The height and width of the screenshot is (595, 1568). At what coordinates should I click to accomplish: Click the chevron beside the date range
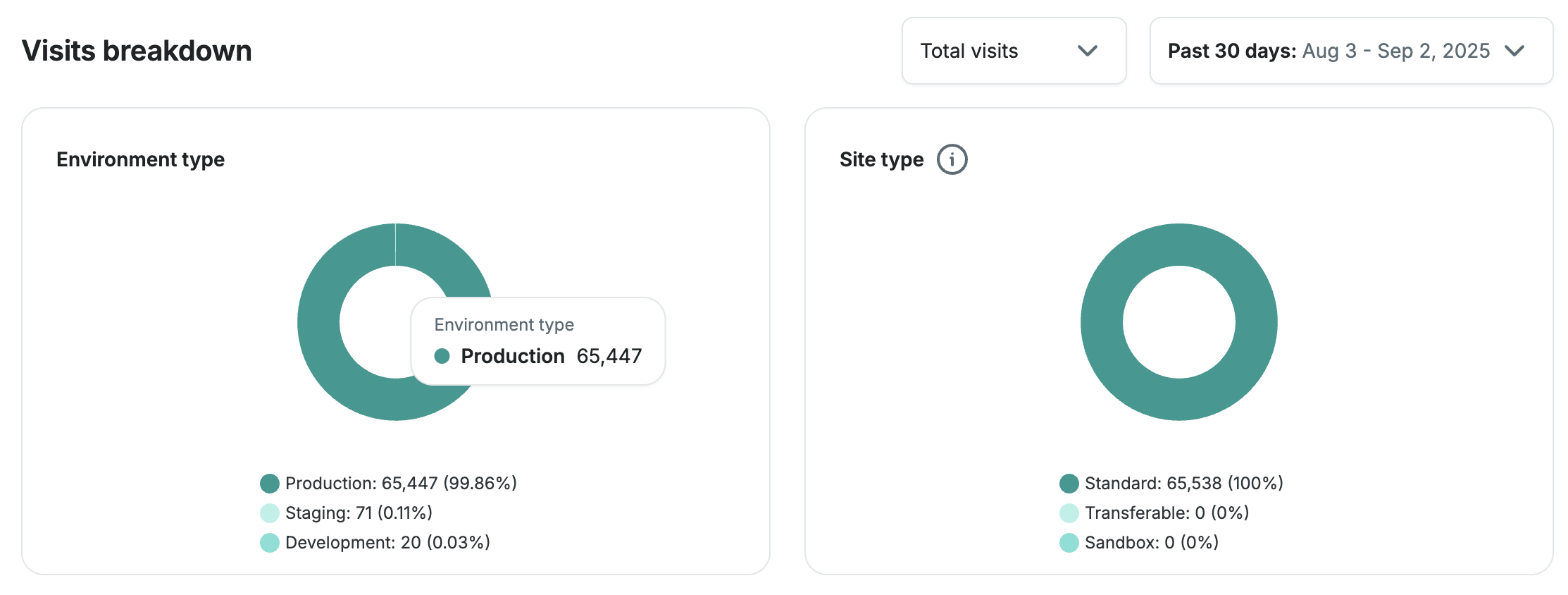click(x=1514, y=51)
